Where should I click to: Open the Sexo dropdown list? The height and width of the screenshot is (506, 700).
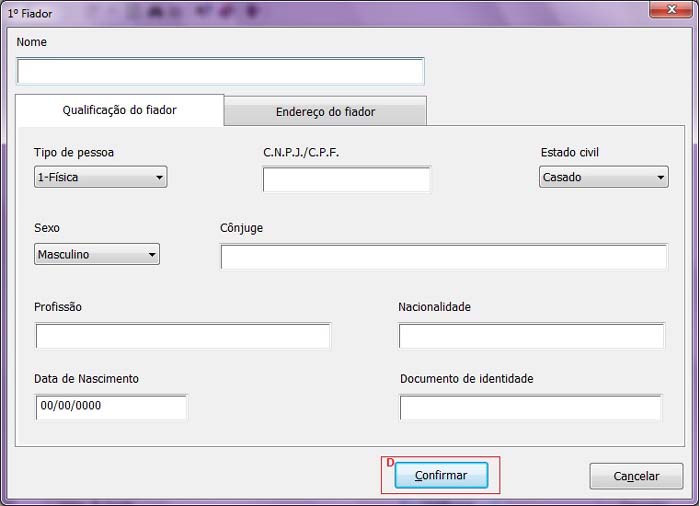click(x=96, y=255)
